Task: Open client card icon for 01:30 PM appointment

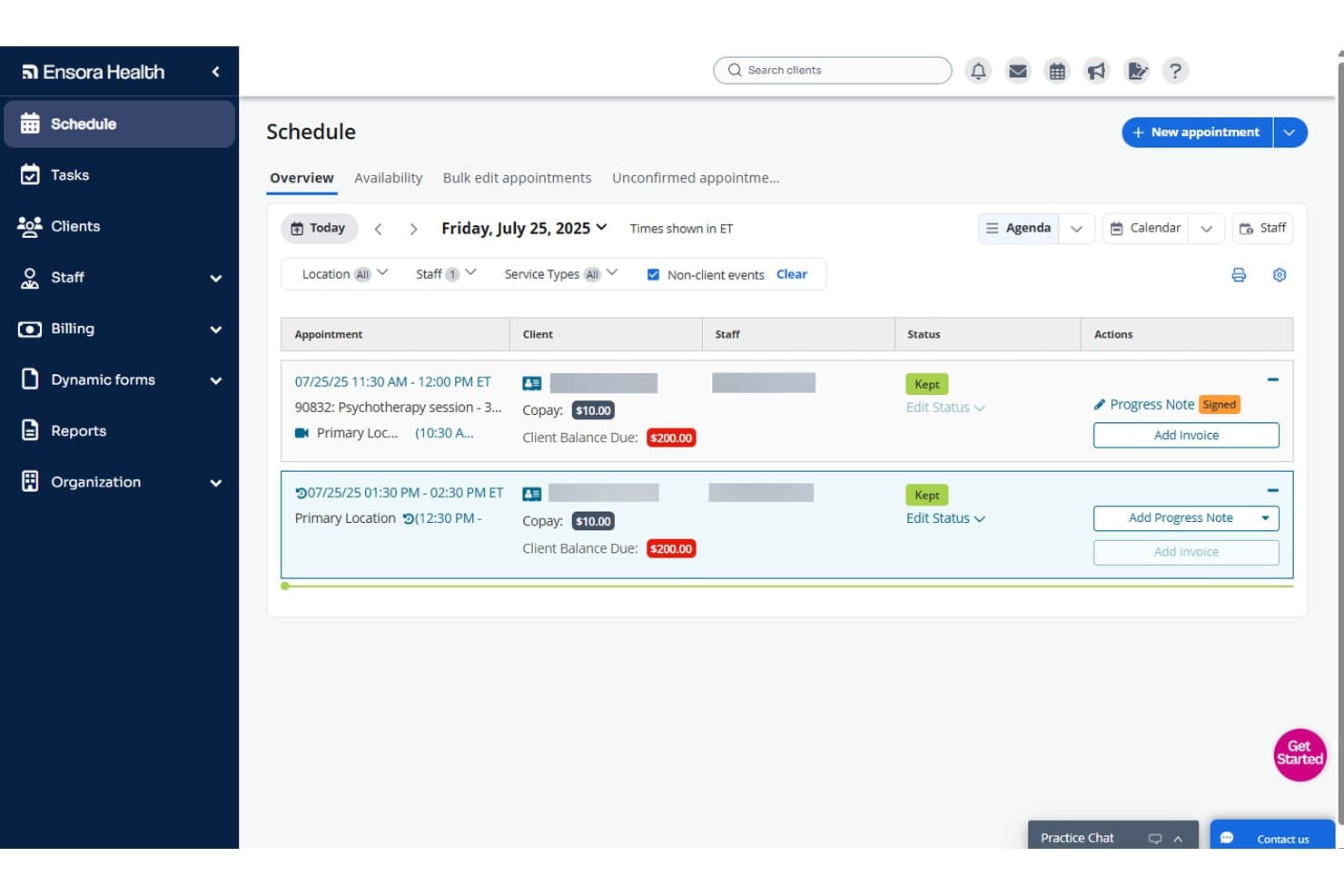Action: (532, 495)
